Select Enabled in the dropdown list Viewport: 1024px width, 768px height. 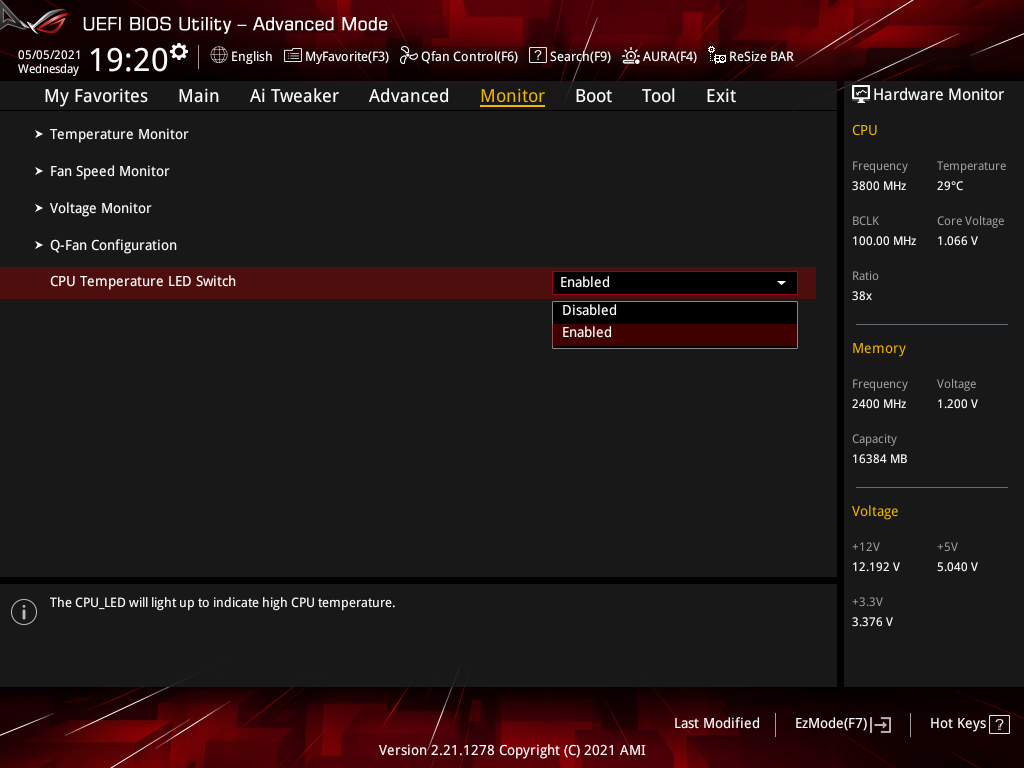(675, 334)
